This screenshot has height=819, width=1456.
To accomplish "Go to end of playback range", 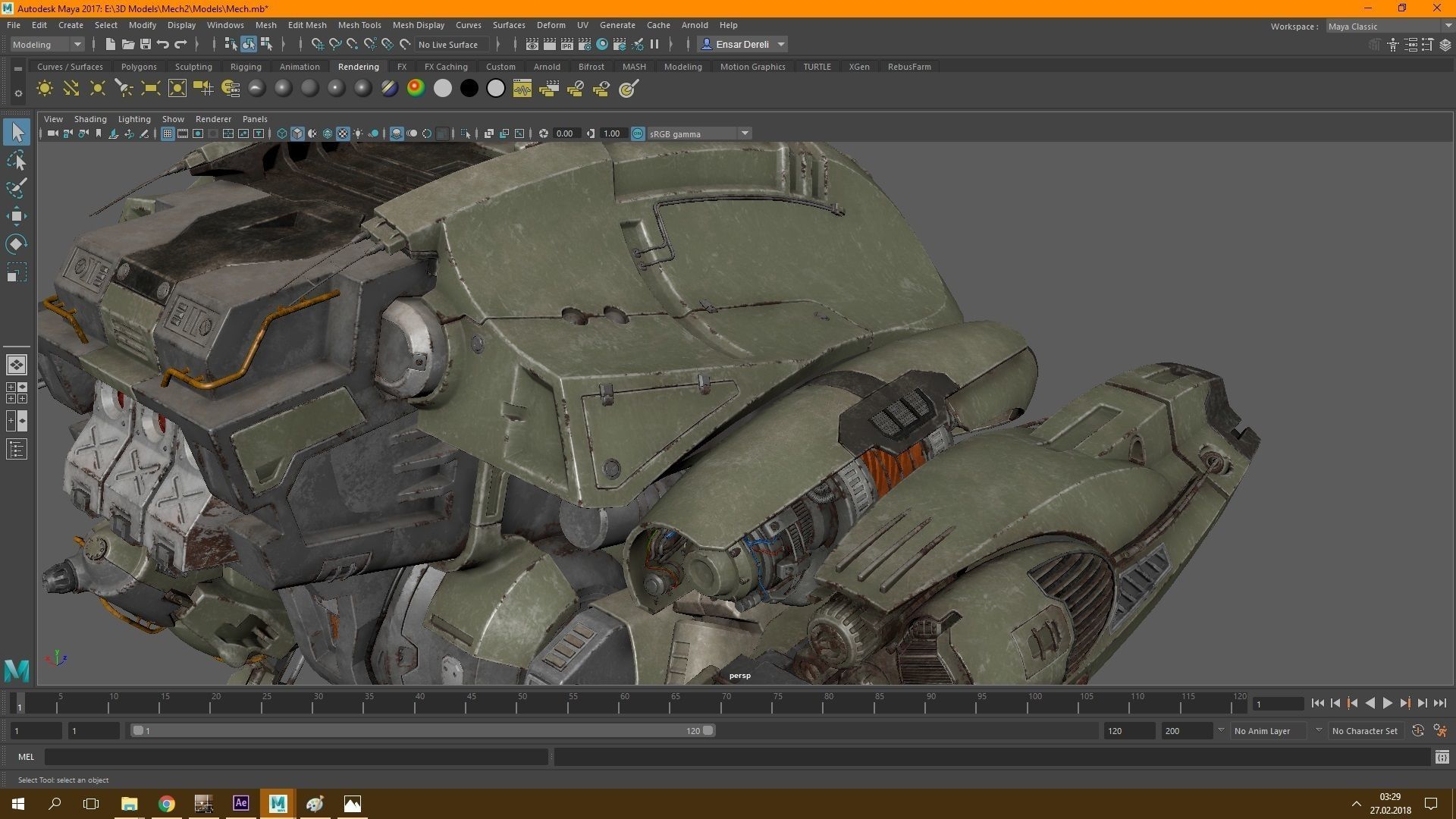I will pos(1440,704).
